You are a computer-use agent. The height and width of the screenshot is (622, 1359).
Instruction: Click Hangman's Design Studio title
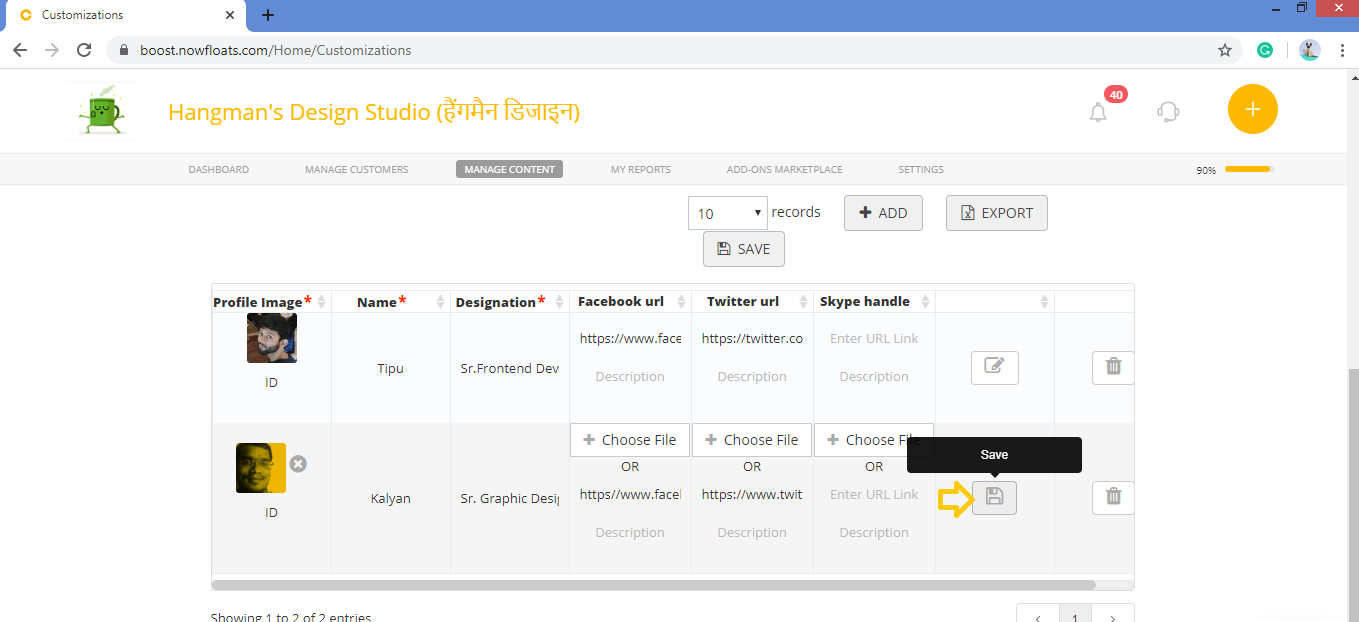tap(373, 111)
